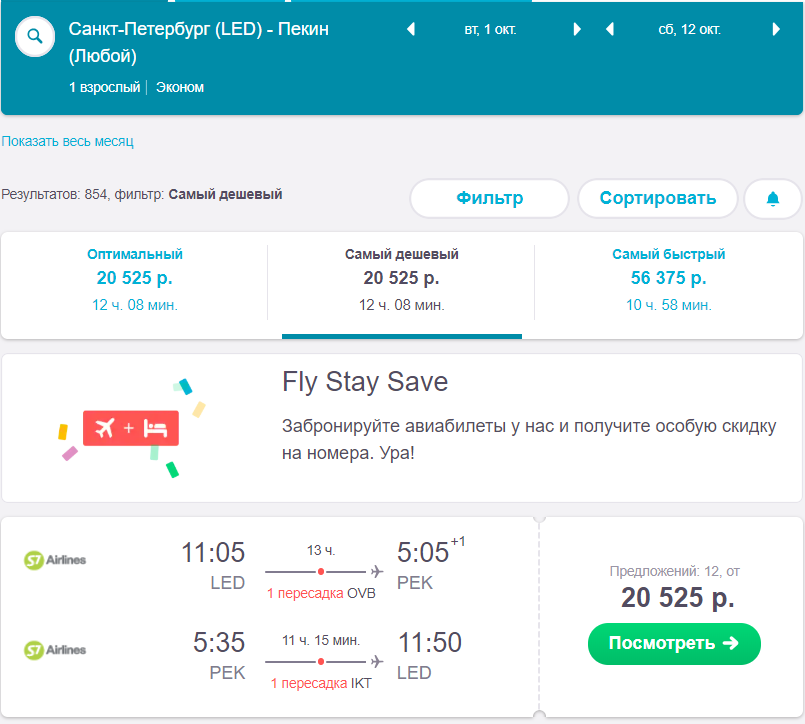Click the route text Санкт-Петербург - Пекин
The height and width of the screenshot is (724, 805).
pos(198,42)
